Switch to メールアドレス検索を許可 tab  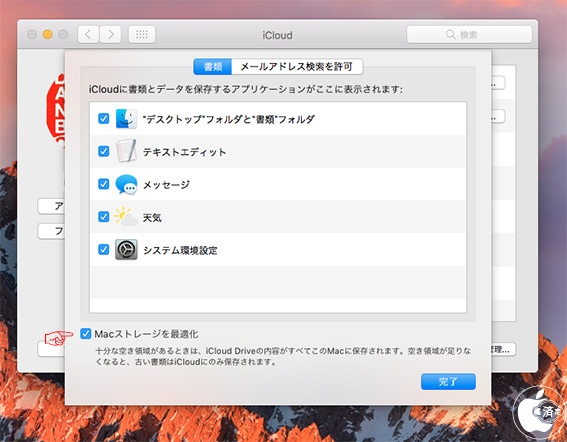(x=297, y=67)
